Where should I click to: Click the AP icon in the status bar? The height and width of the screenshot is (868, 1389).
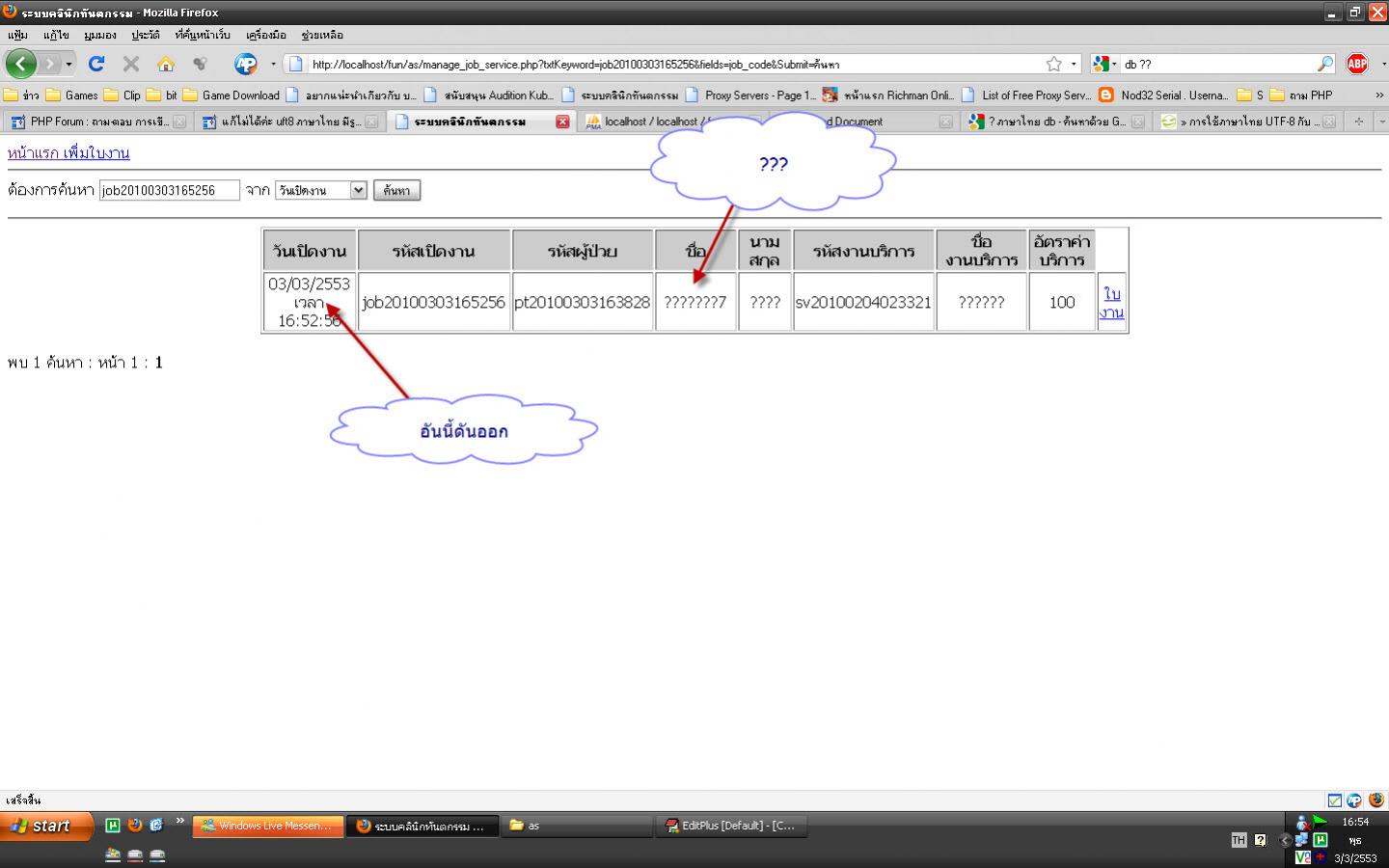coord(1354,800)
